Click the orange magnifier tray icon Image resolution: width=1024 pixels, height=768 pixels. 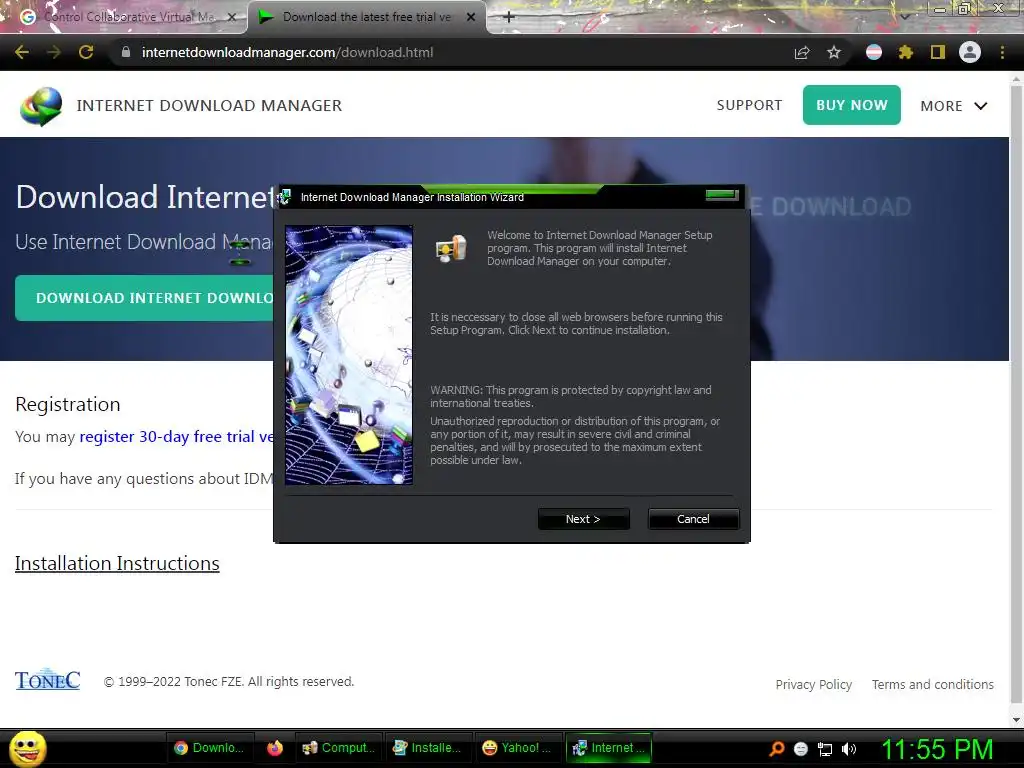(x=776, y=749)
